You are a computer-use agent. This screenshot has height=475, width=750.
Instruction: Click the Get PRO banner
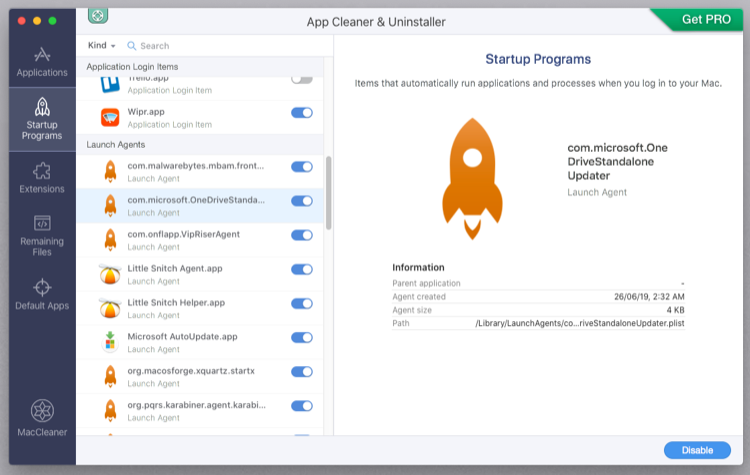[x=703, y=20]
